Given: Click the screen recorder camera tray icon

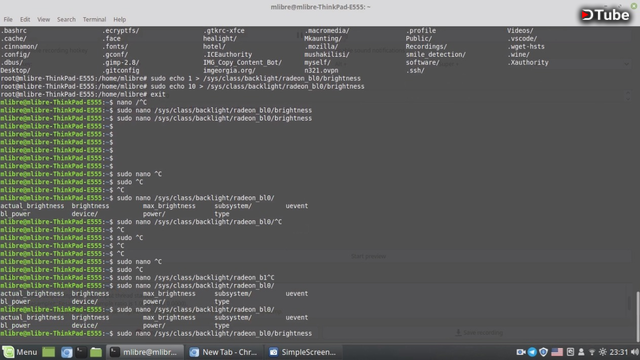Looking at the screenshot, I should [x=520, y=352].
